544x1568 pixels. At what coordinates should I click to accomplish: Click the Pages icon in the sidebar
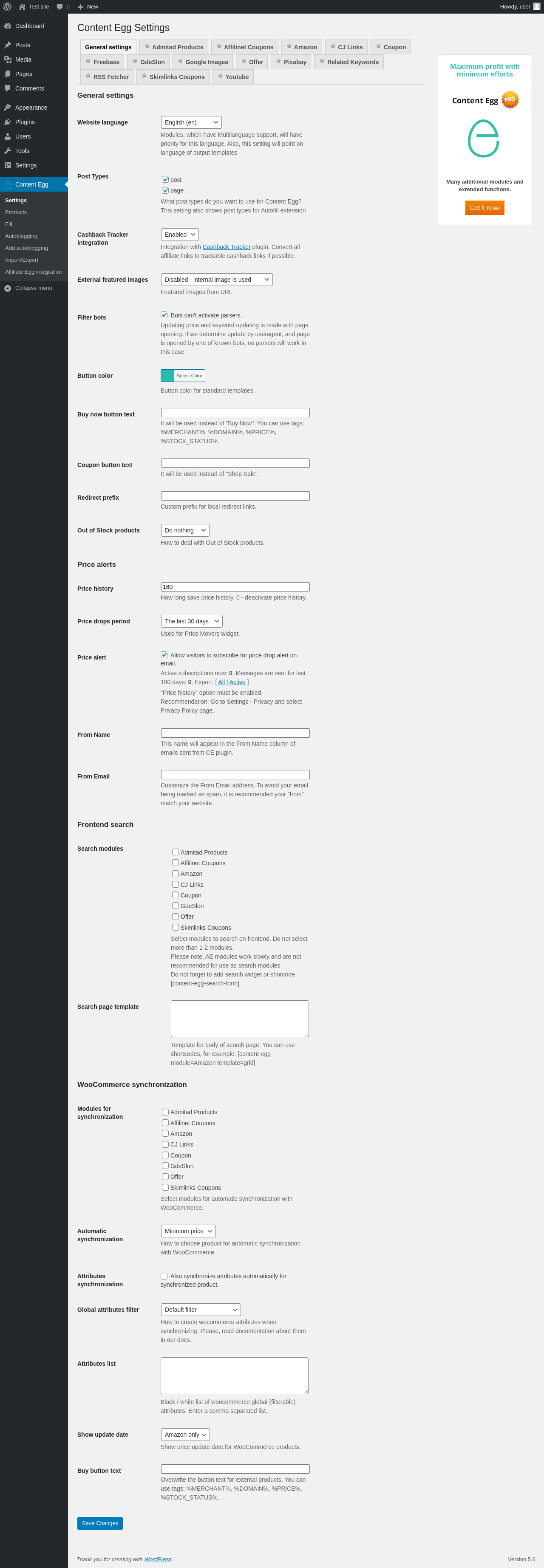point(8,74)
